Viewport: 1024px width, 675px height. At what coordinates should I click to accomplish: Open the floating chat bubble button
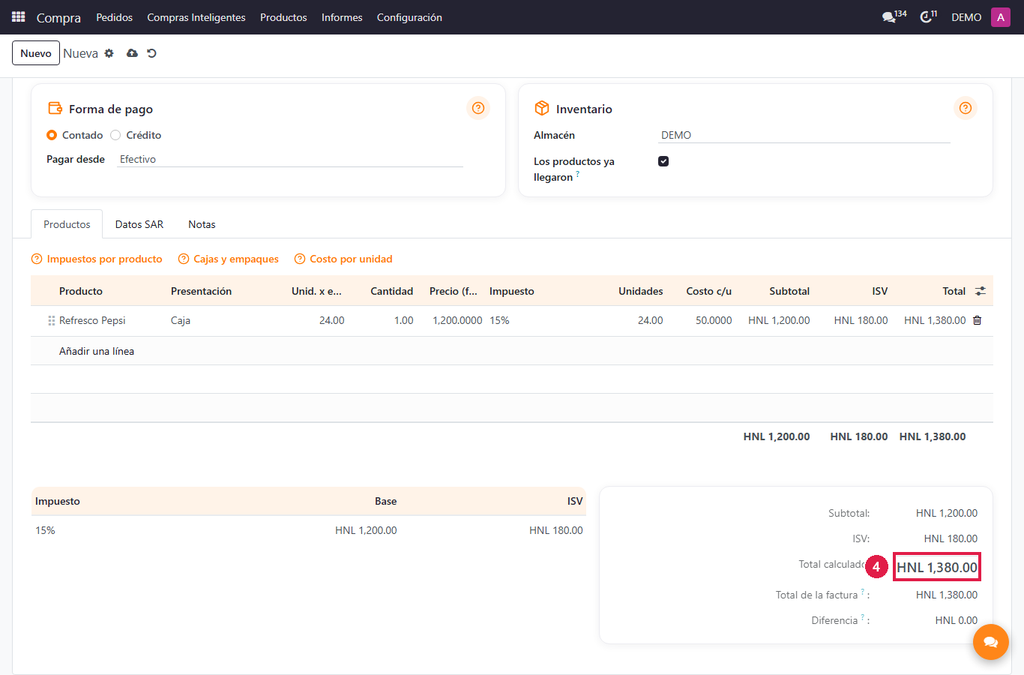(990, 642)
